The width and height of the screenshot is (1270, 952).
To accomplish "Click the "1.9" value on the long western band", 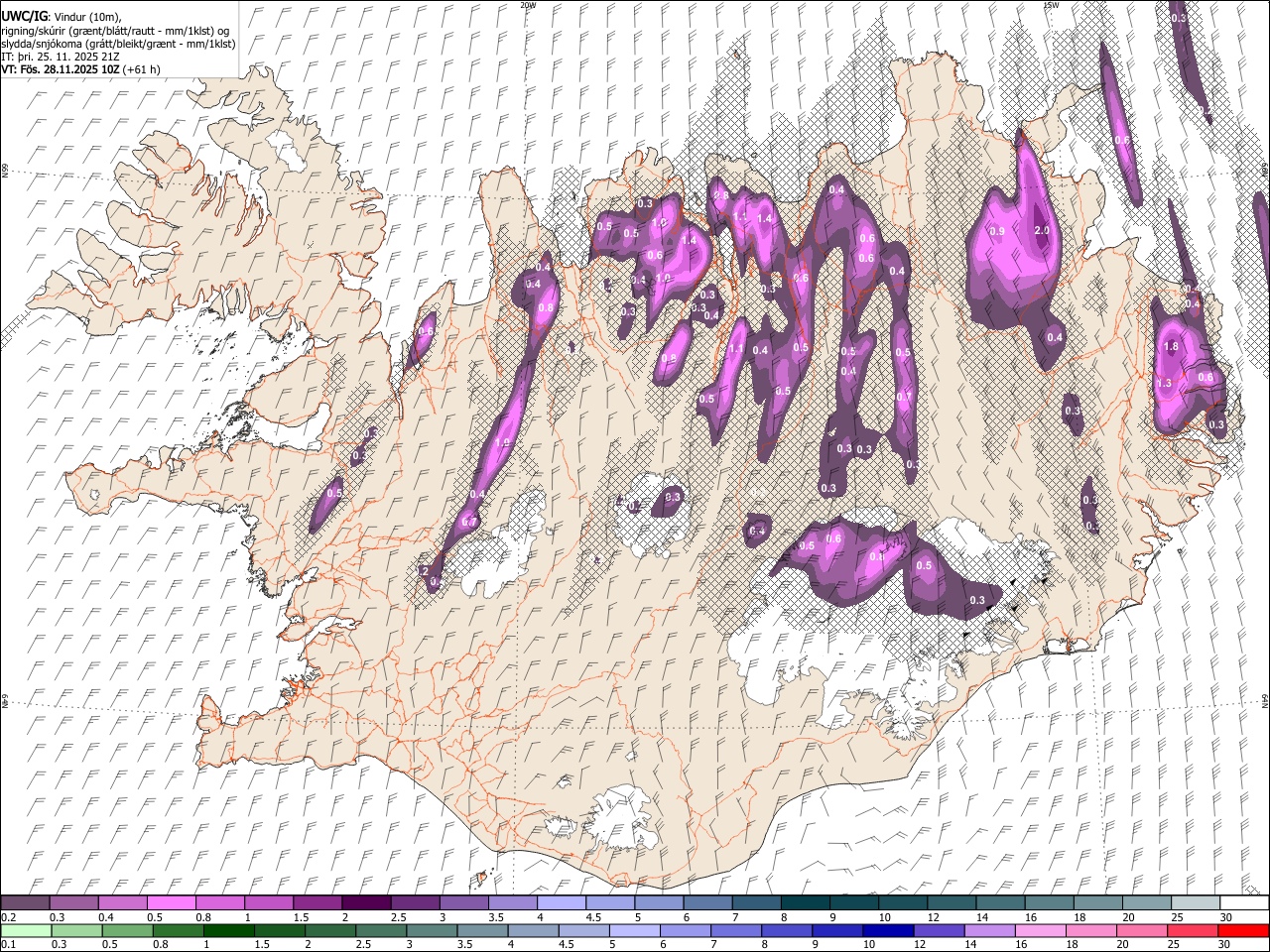I will click(502, 443).
